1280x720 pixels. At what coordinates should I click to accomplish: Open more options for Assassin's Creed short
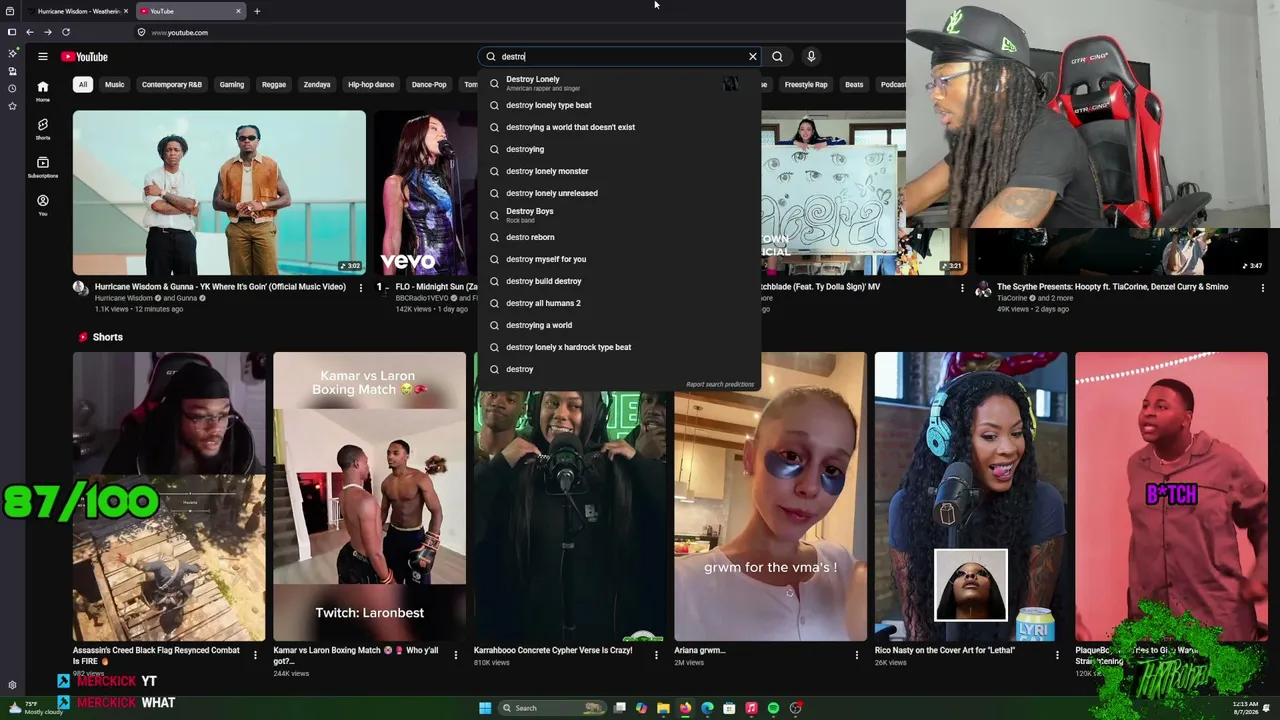[x=255, y=655]
